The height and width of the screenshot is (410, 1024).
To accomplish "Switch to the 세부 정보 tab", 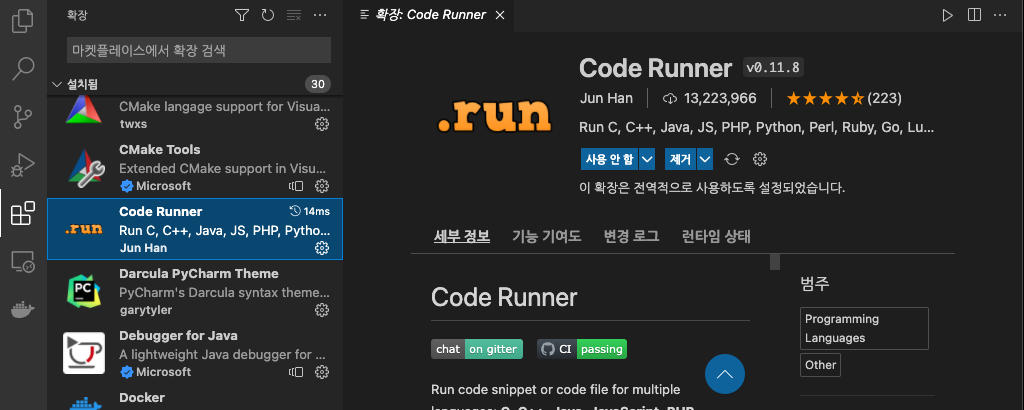I will point(462,236).
